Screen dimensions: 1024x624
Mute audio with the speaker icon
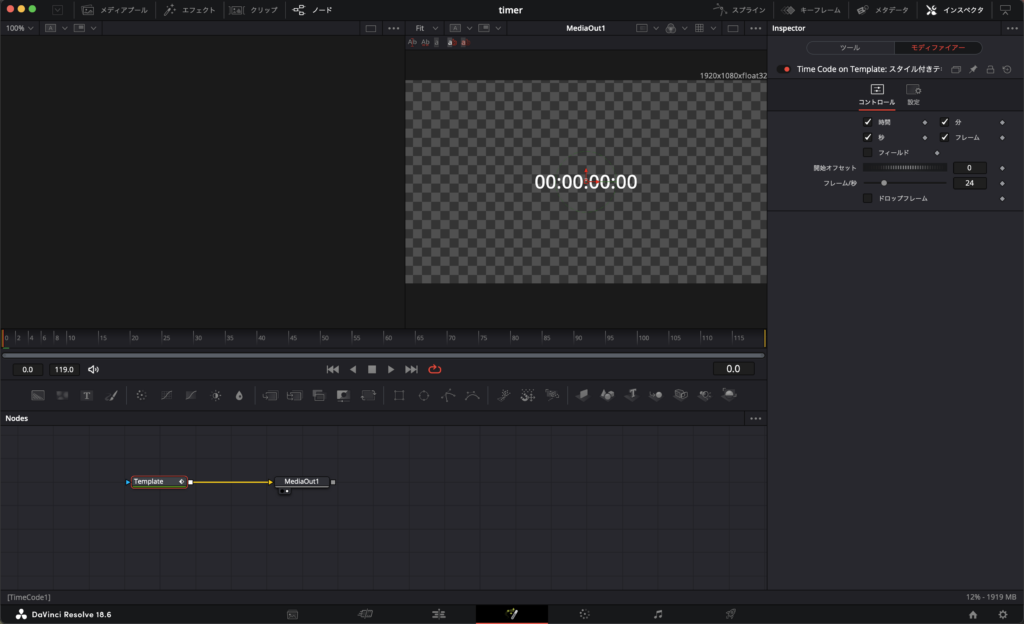point(94,369)
